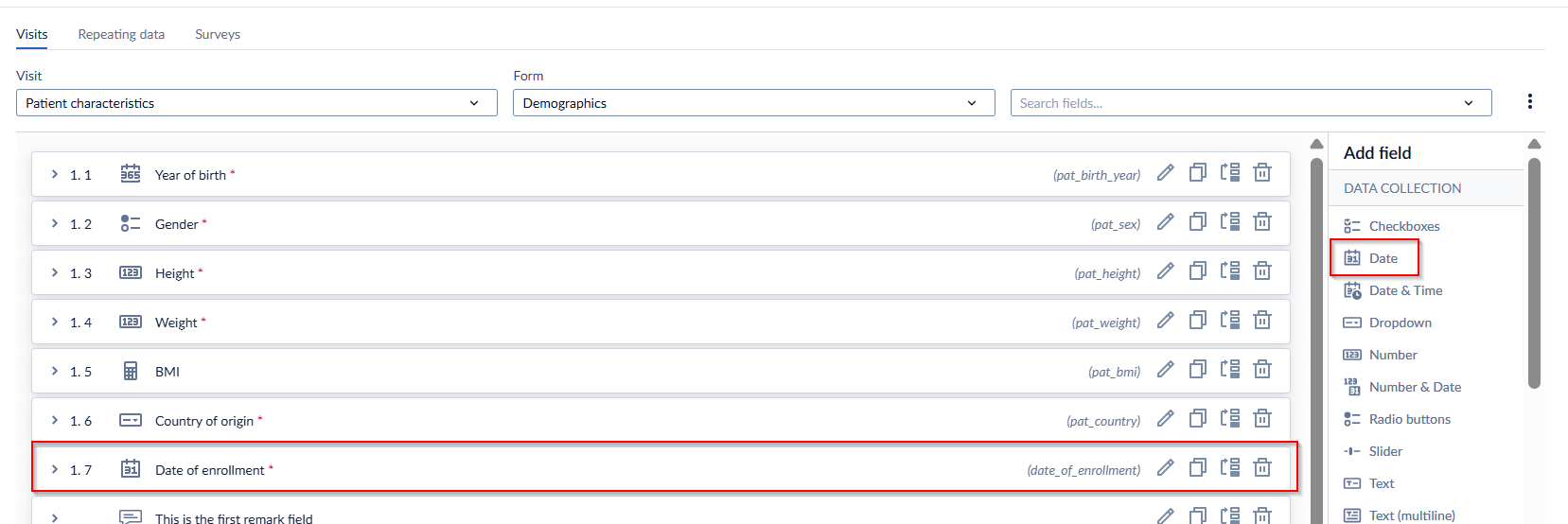Switch to the Surveys tab
1568x524 pixels.
(x=218, y=34)
